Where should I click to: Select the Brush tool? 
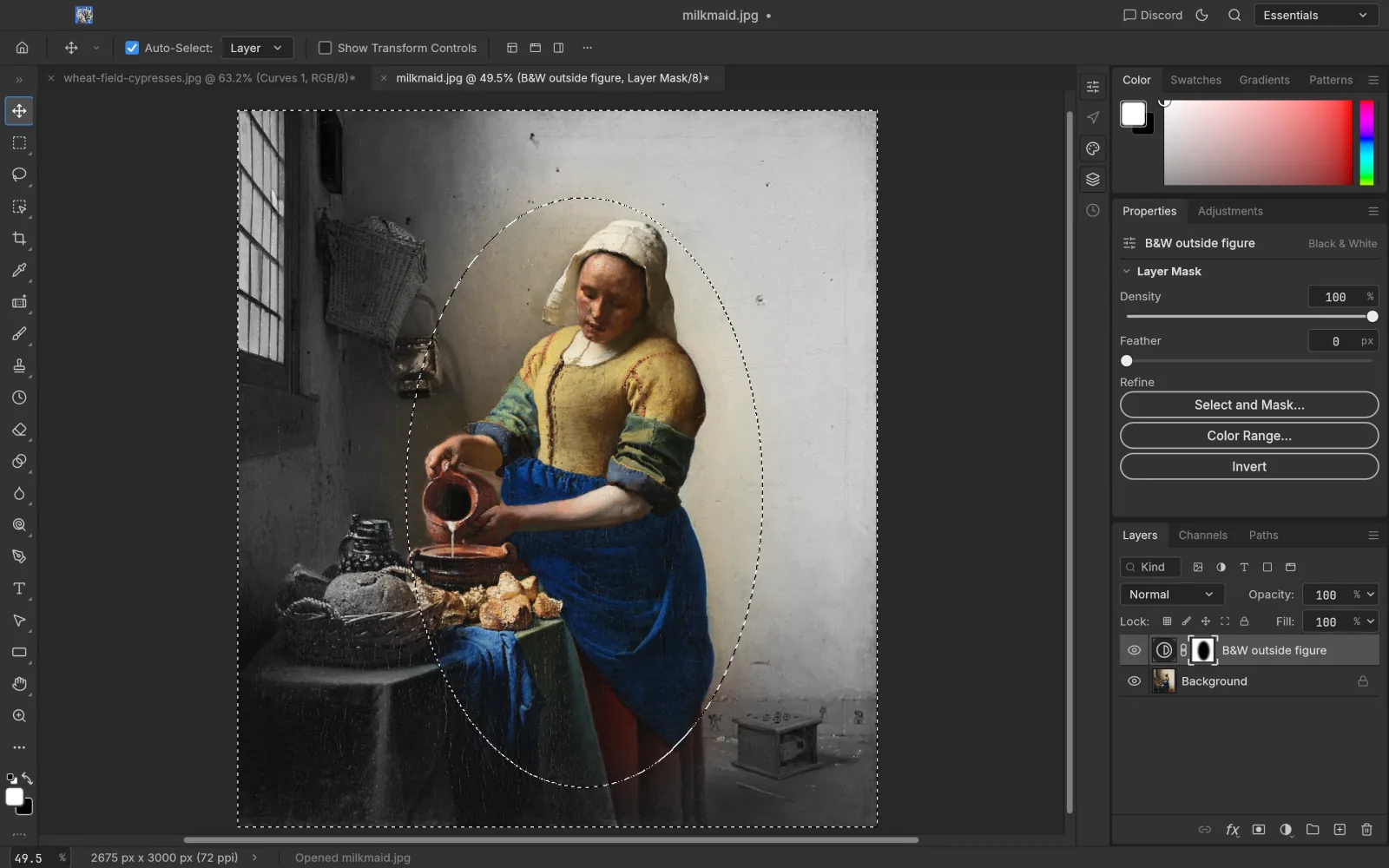coord(19,334)
